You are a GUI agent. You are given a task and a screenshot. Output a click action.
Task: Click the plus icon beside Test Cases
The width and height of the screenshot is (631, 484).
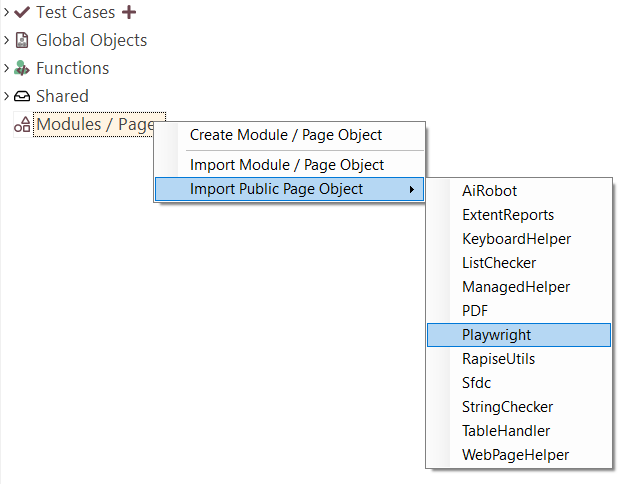click(x=128, y=13)
